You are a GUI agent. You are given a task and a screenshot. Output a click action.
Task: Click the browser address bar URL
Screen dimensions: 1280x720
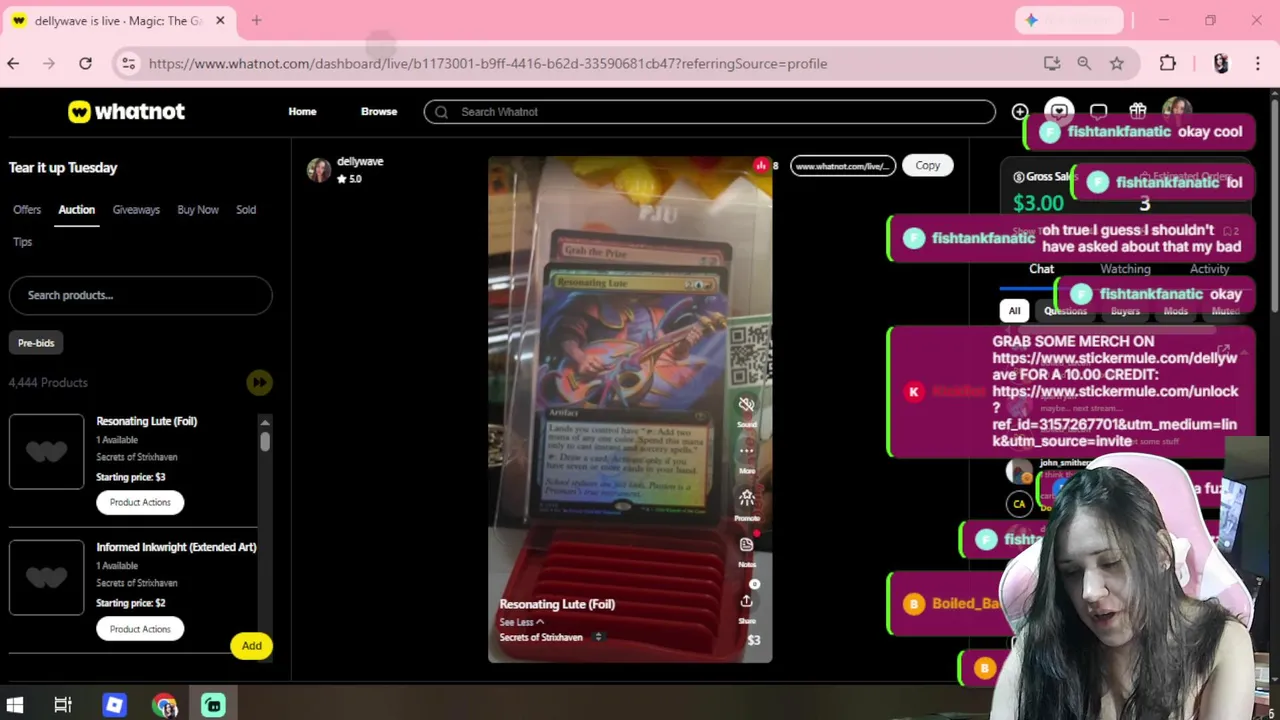(x=488, y=64)
